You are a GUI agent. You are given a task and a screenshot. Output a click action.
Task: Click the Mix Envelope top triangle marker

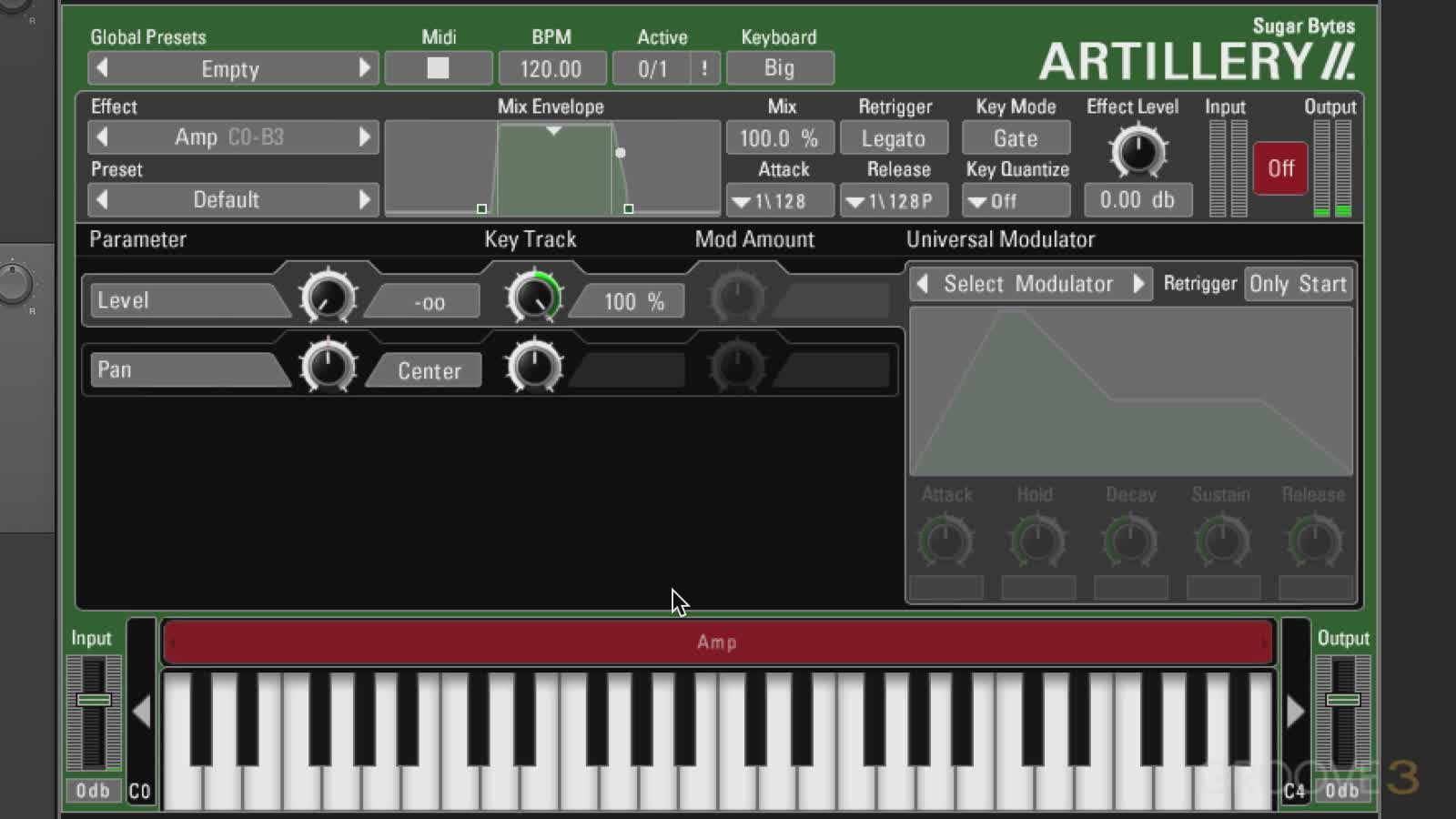553,131
